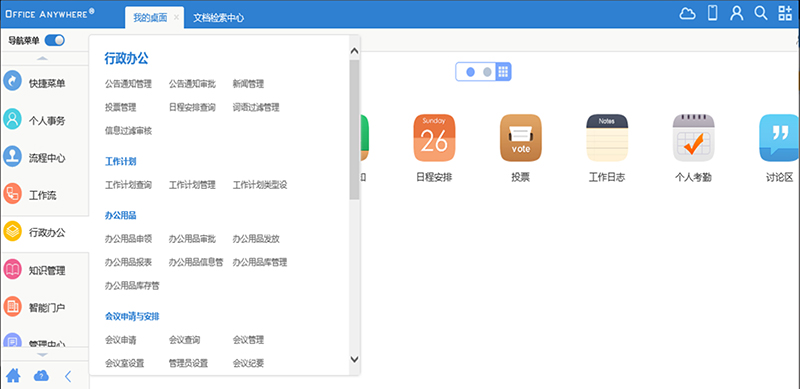Switch to grid view in desktop pager
The width and height of the screenshot is (800, 389).
(503, 72)
